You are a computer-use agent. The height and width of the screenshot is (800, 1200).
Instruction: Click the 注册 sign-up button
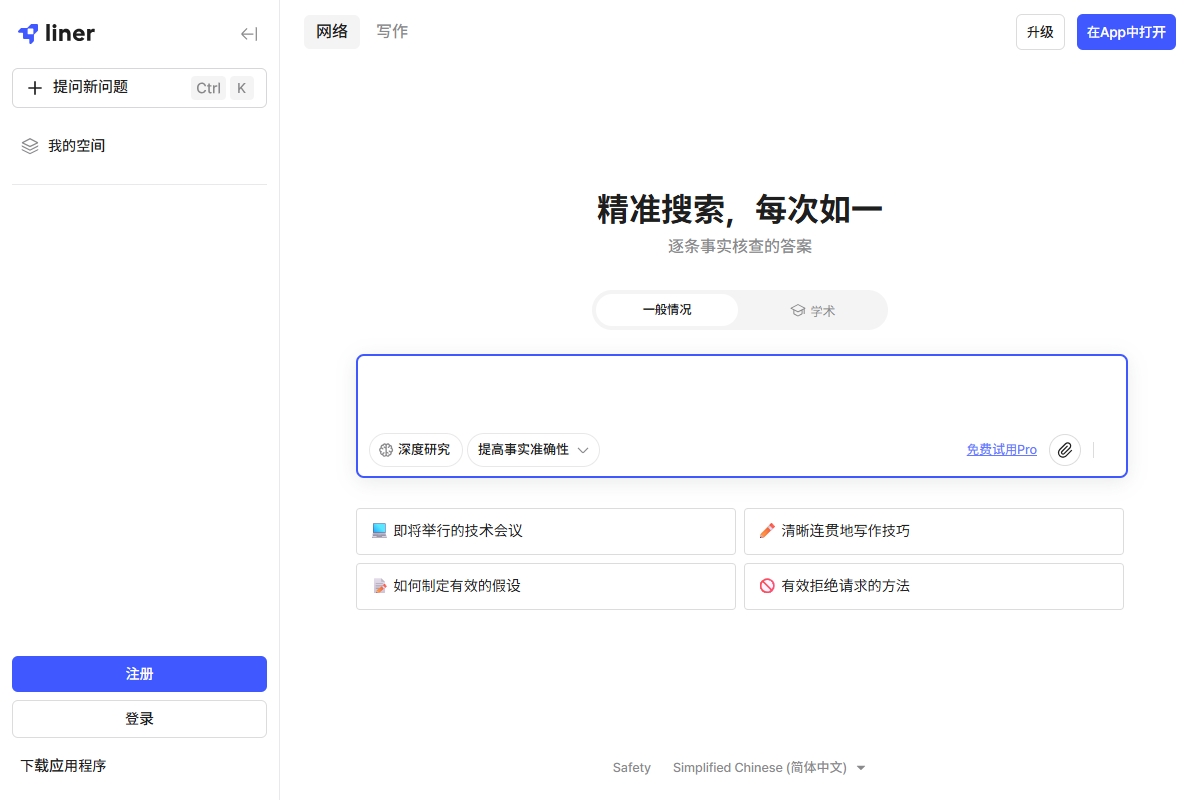click(x=139, y=674)
